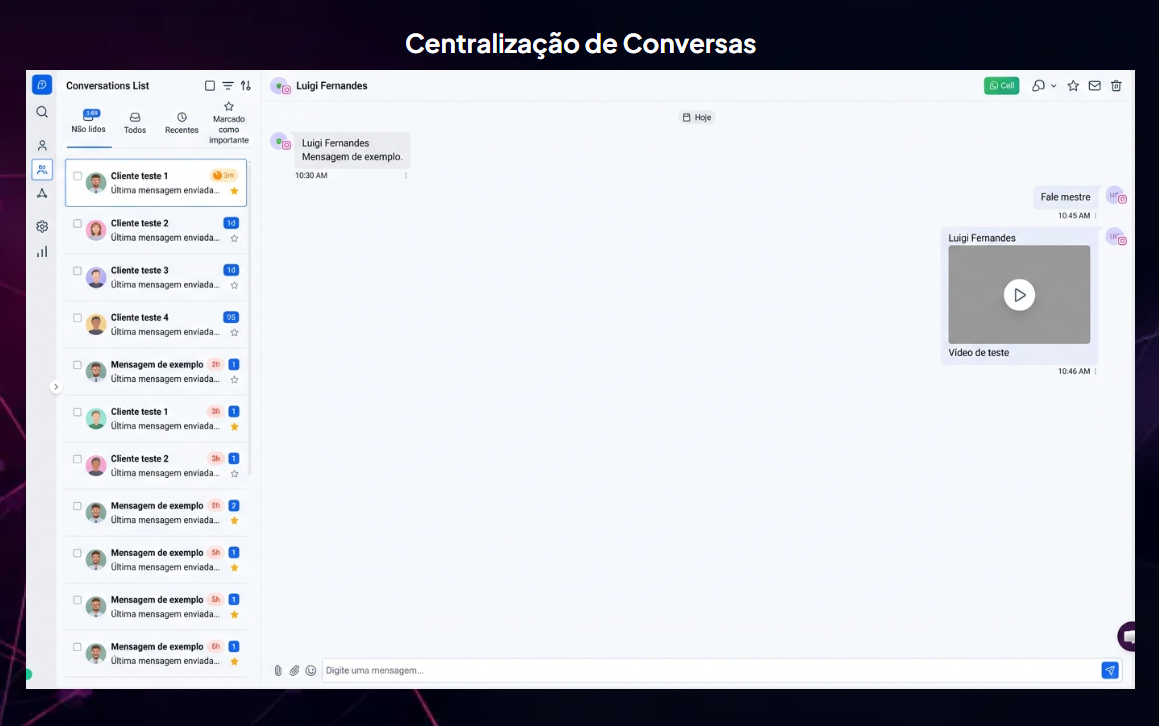Click the blue chat logo icon in sidebar
The image size is (1159, 726).
click(x=42, y=85)
